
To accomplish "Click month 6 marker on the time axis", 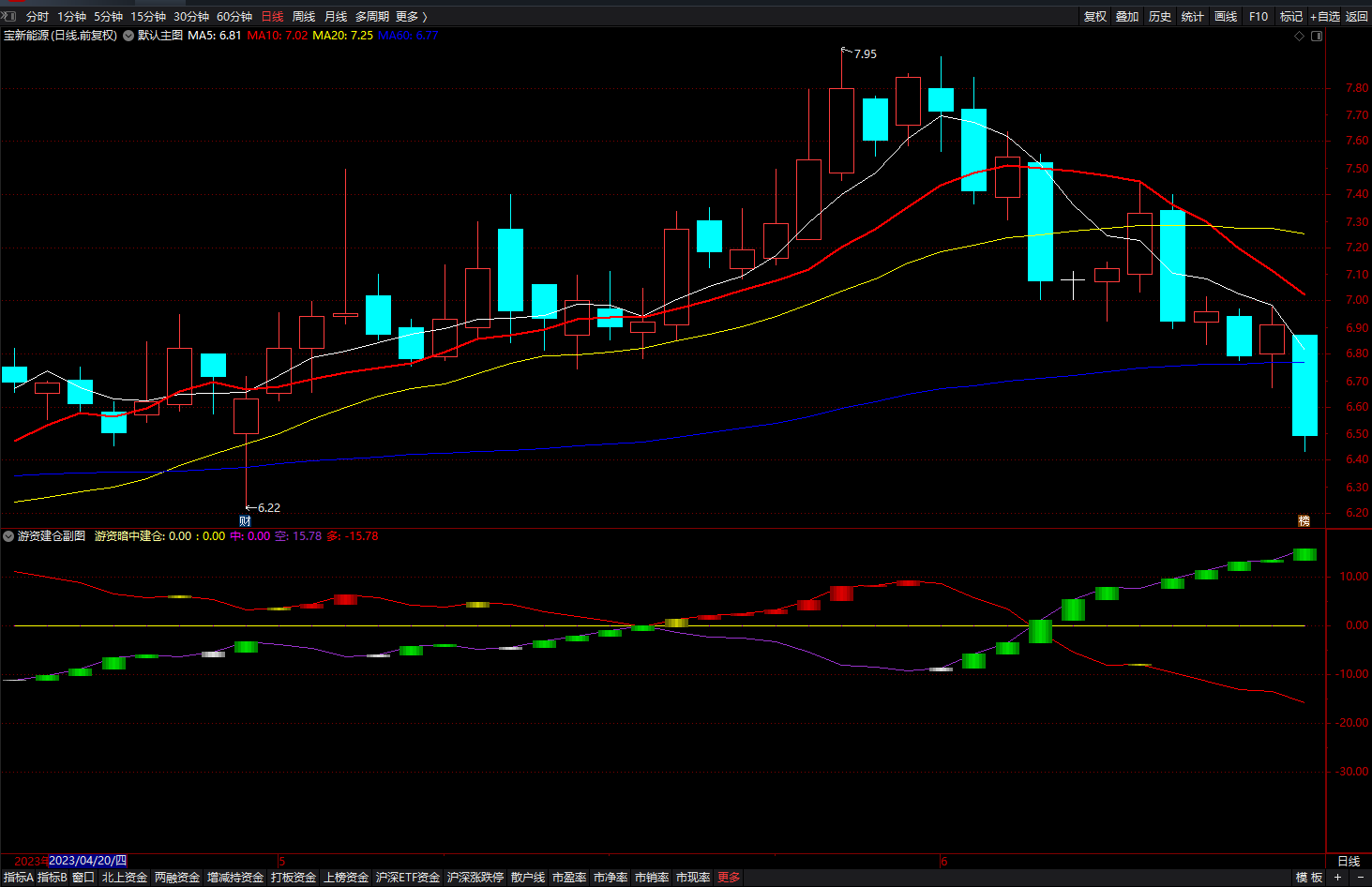I will pos(944,861).
